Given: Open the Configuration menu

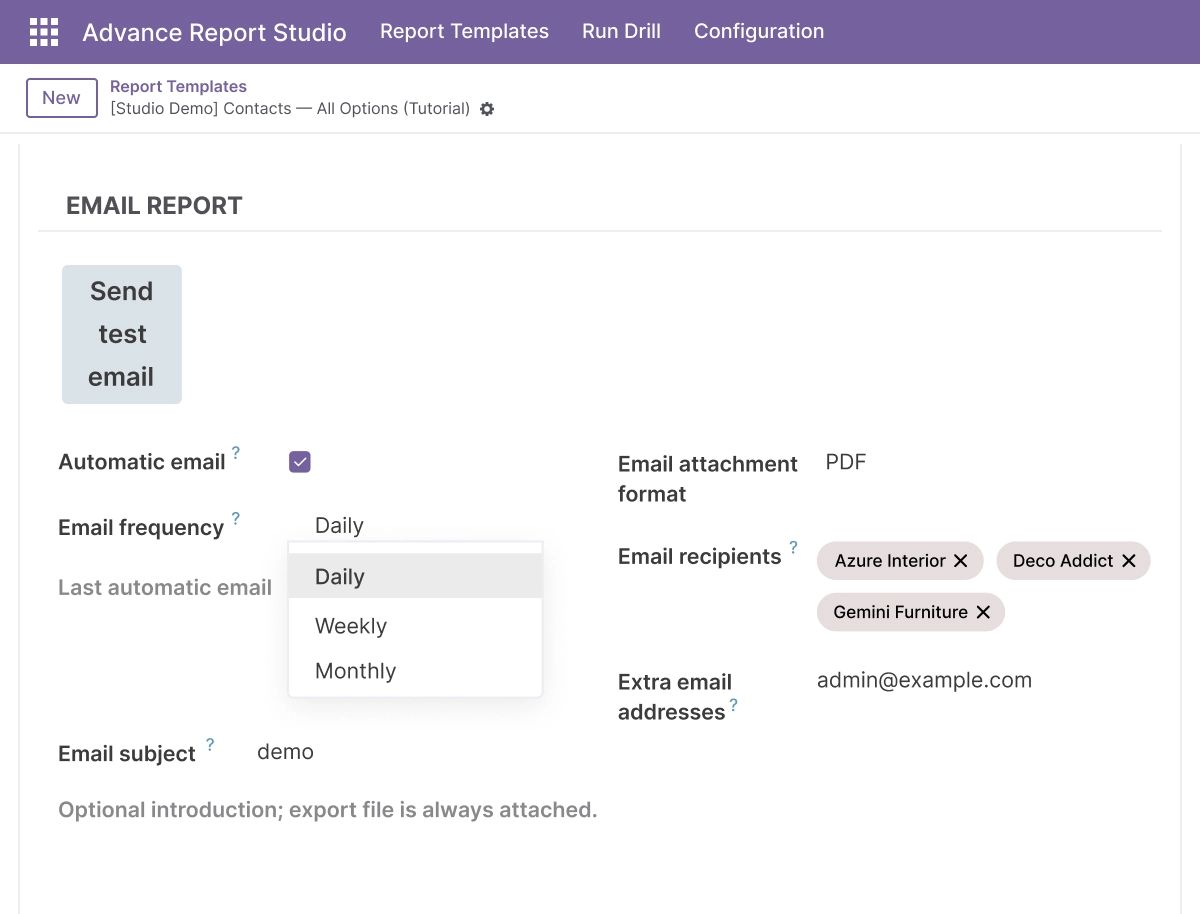Looking at the screenshot, I should click(x=759, y=31).
